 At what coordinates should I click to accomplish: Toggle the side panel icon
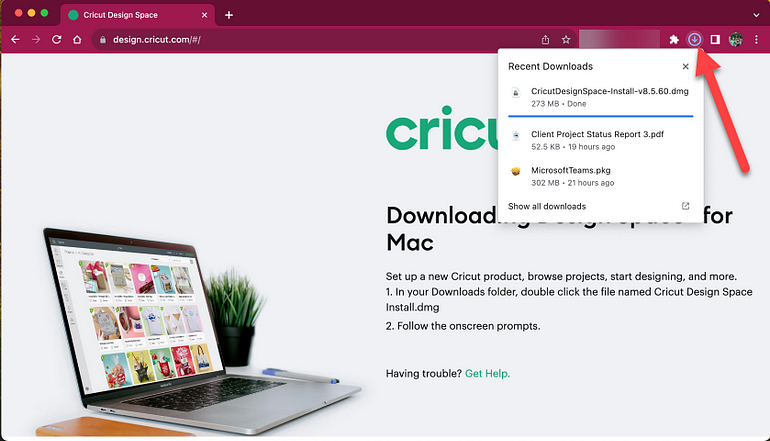(715, 39)
